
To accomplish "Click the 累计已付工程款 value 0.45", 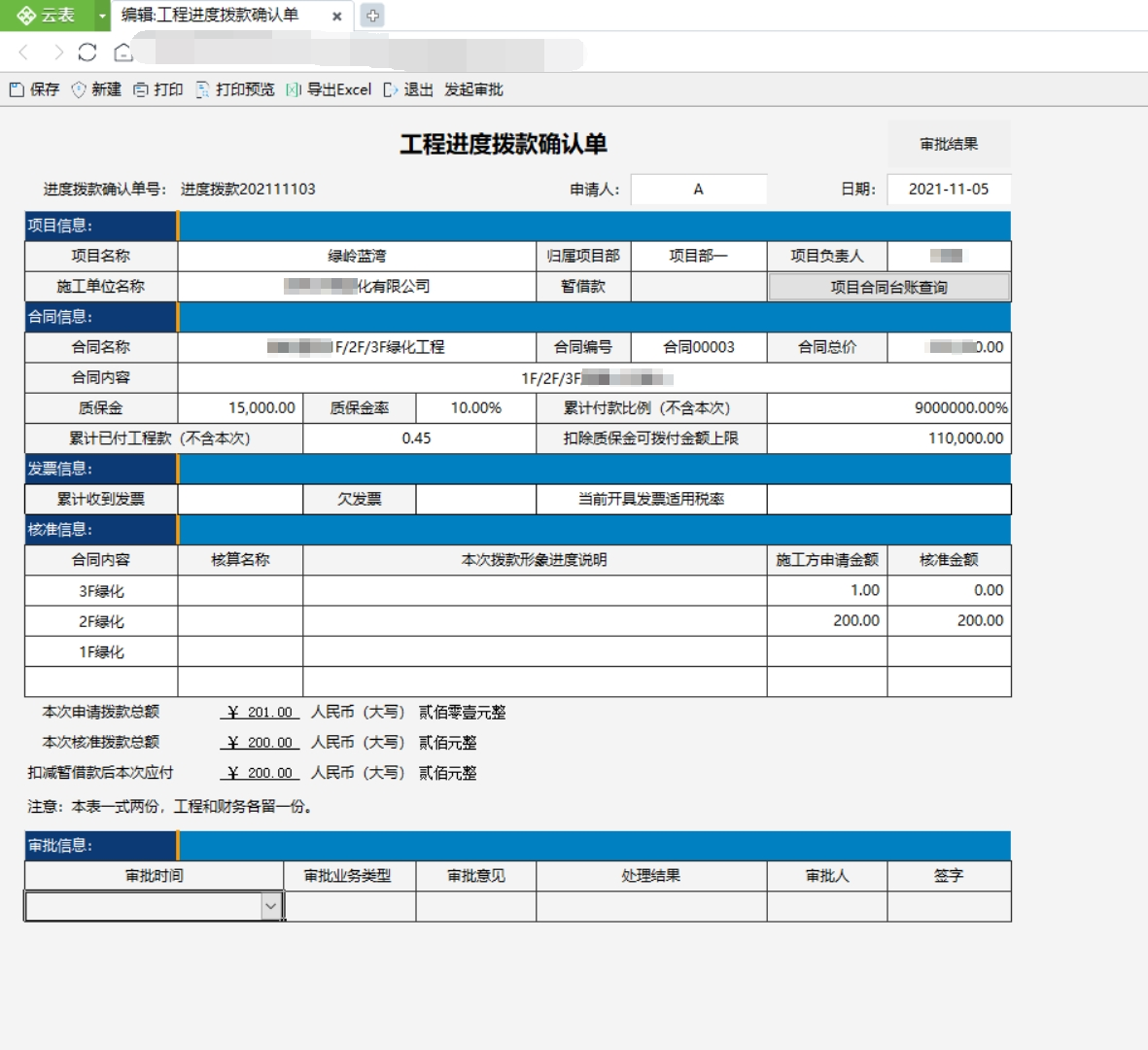I will [x=419, y=437].
